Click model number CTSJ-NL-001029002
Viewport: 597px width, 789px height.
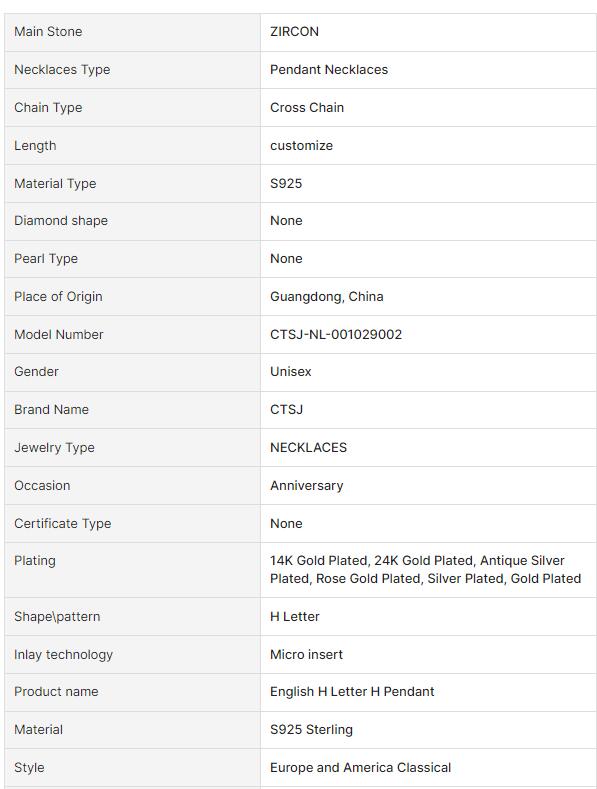point(336,335)
